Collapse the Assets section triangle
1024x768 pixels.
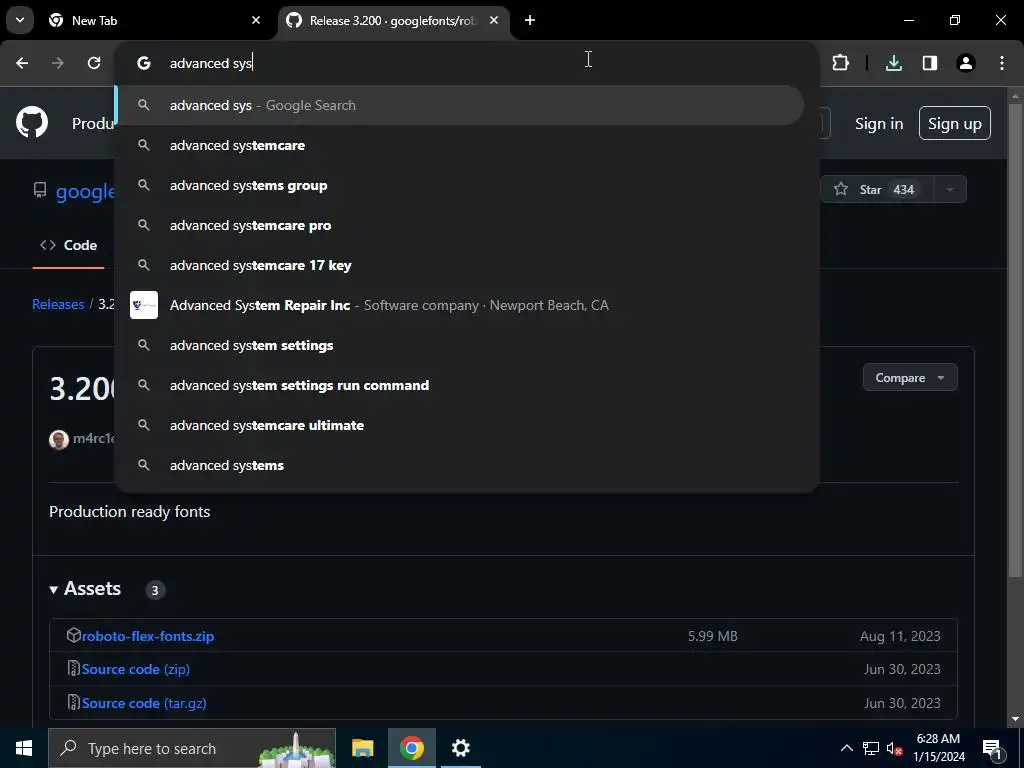[x=54, y=590]
